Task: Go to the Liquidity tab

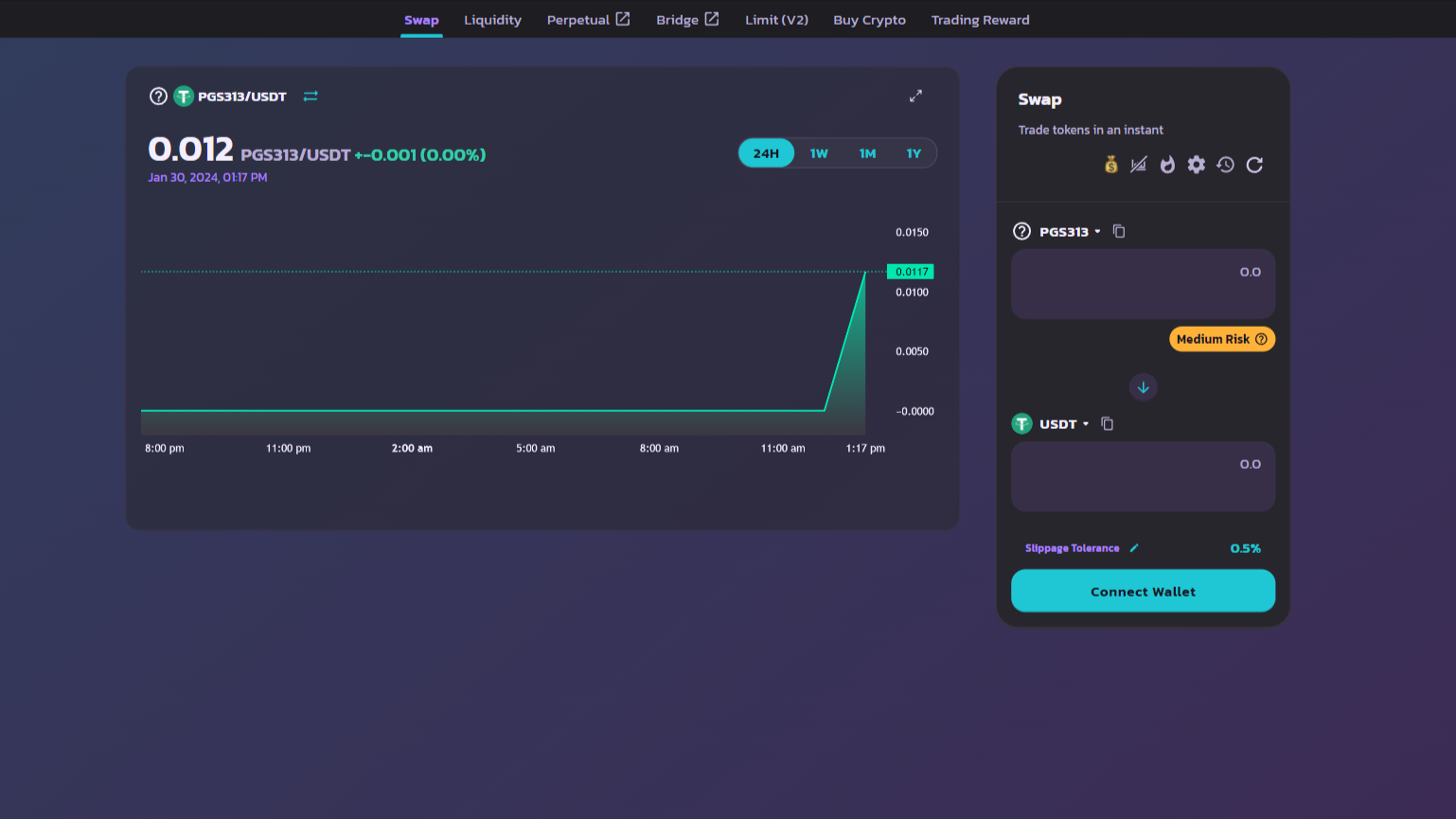Action: (x=492, y=20)
